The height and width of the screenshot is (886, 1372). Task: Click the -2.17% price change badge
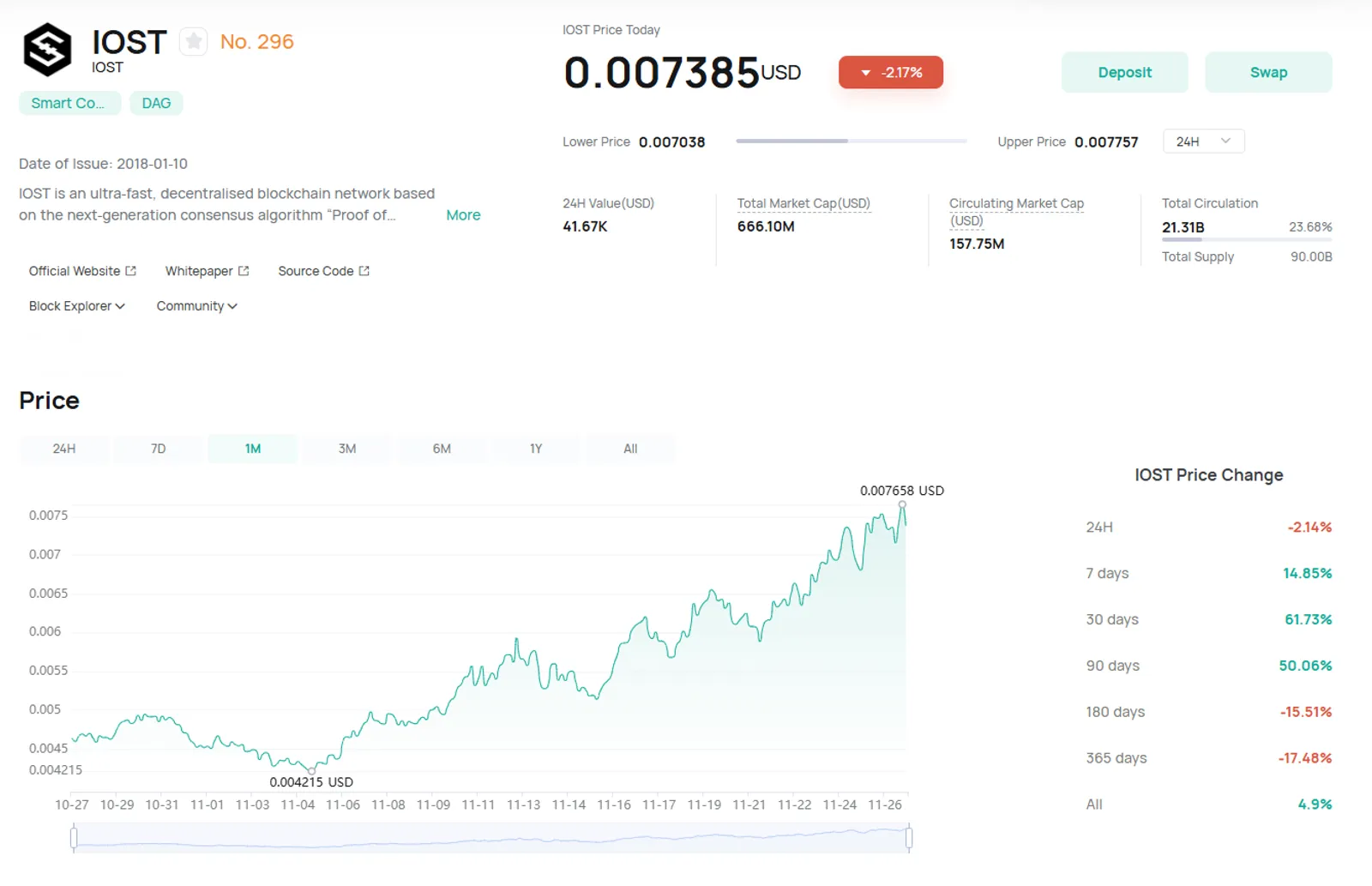(x=891, y=73)
